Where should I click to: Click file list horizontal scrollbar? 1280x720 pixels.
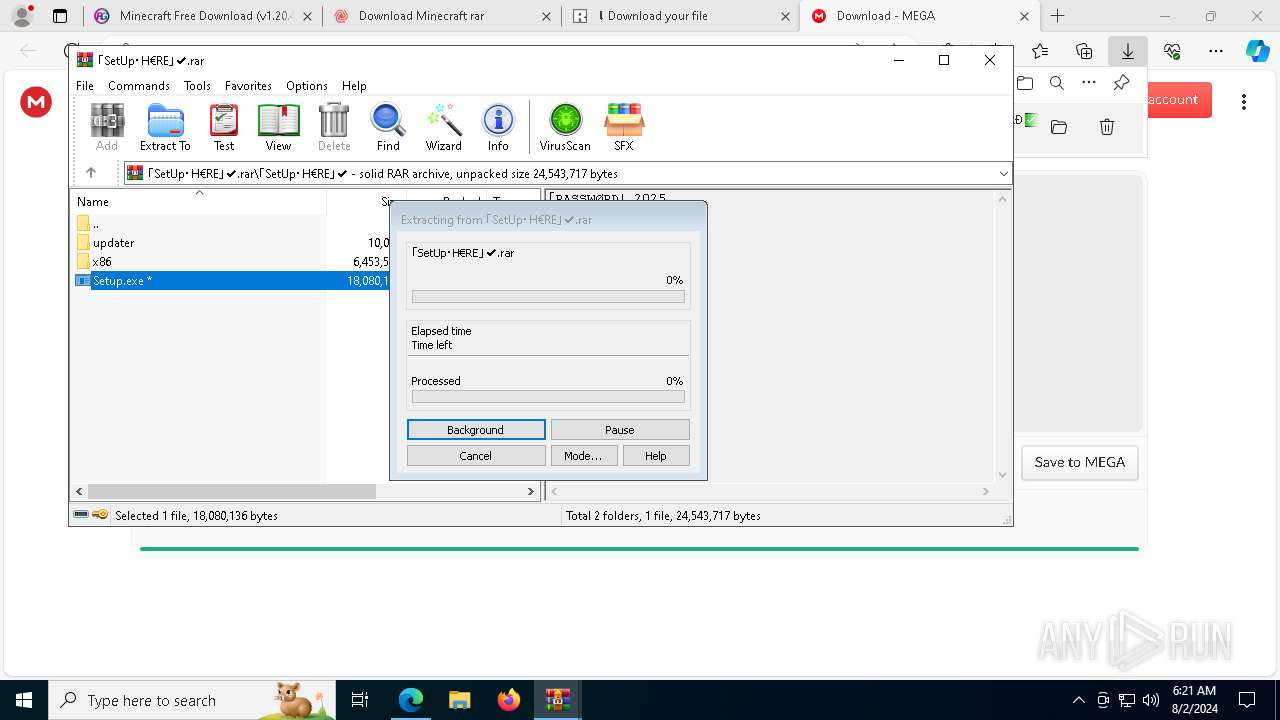[x=232, y=491]
